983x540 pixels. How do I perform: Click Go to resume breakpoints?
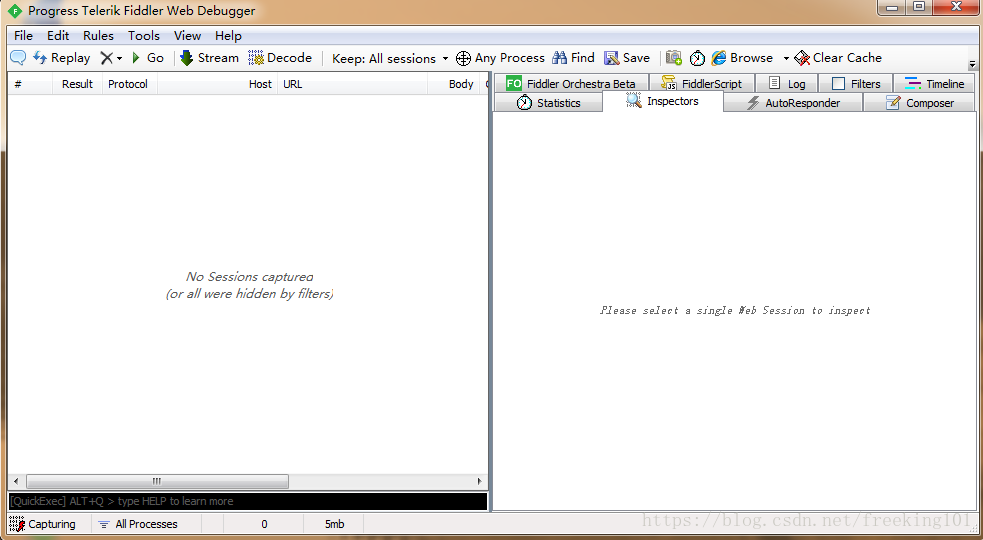pyautogui.click(x=148, y=58)
